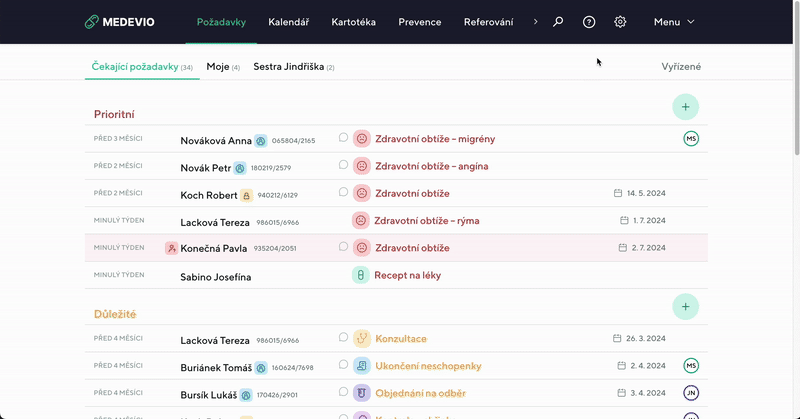800x419 pixels.
Task: Click the plus button in Důležité section
Action: pos(685,306)
